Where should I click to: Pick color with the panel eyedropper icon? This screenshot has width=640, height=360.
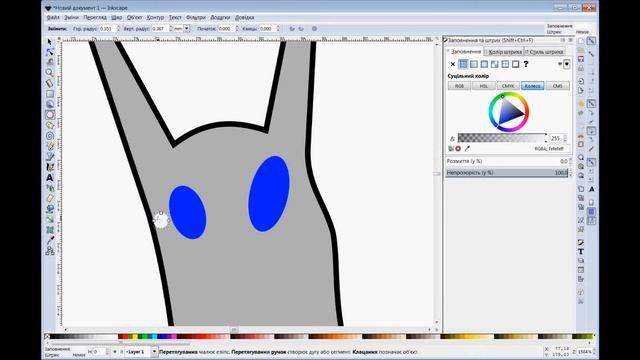[467, 149]
